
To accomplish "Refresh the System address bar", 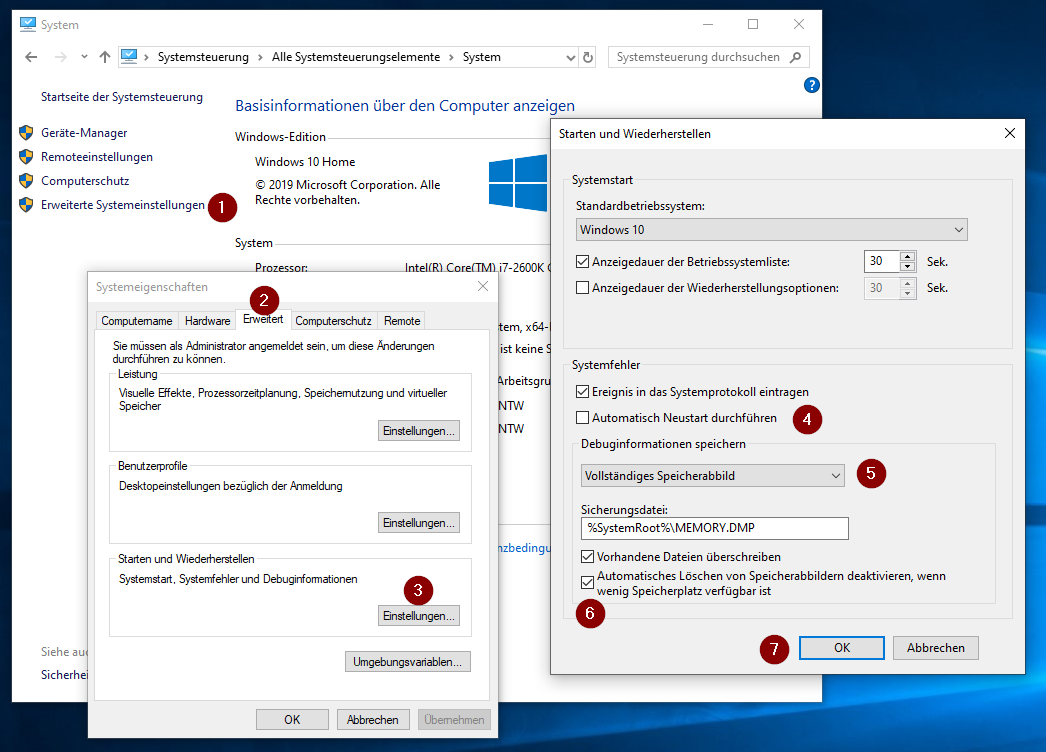I will point(588,57).
